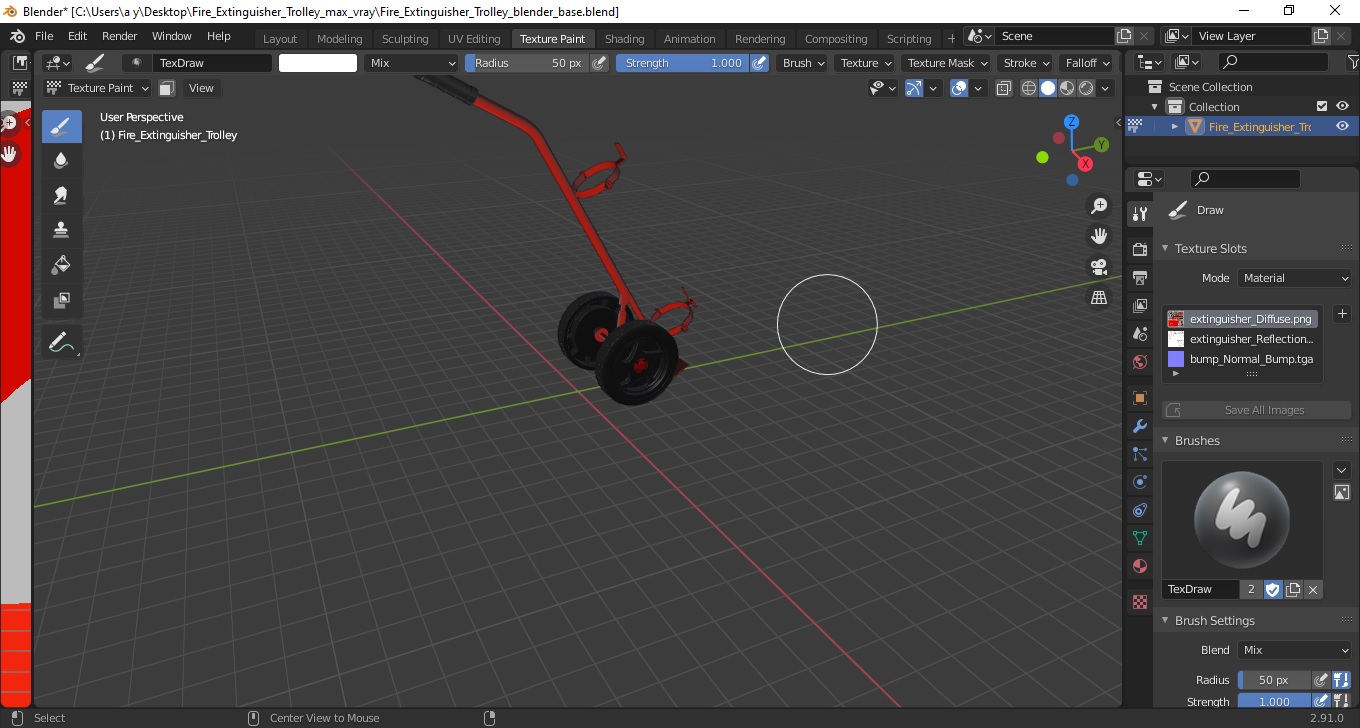Viewport: 1360px width, 728px height.
Task: Click the white brush color swatch
Action: (x=318, y=63)
